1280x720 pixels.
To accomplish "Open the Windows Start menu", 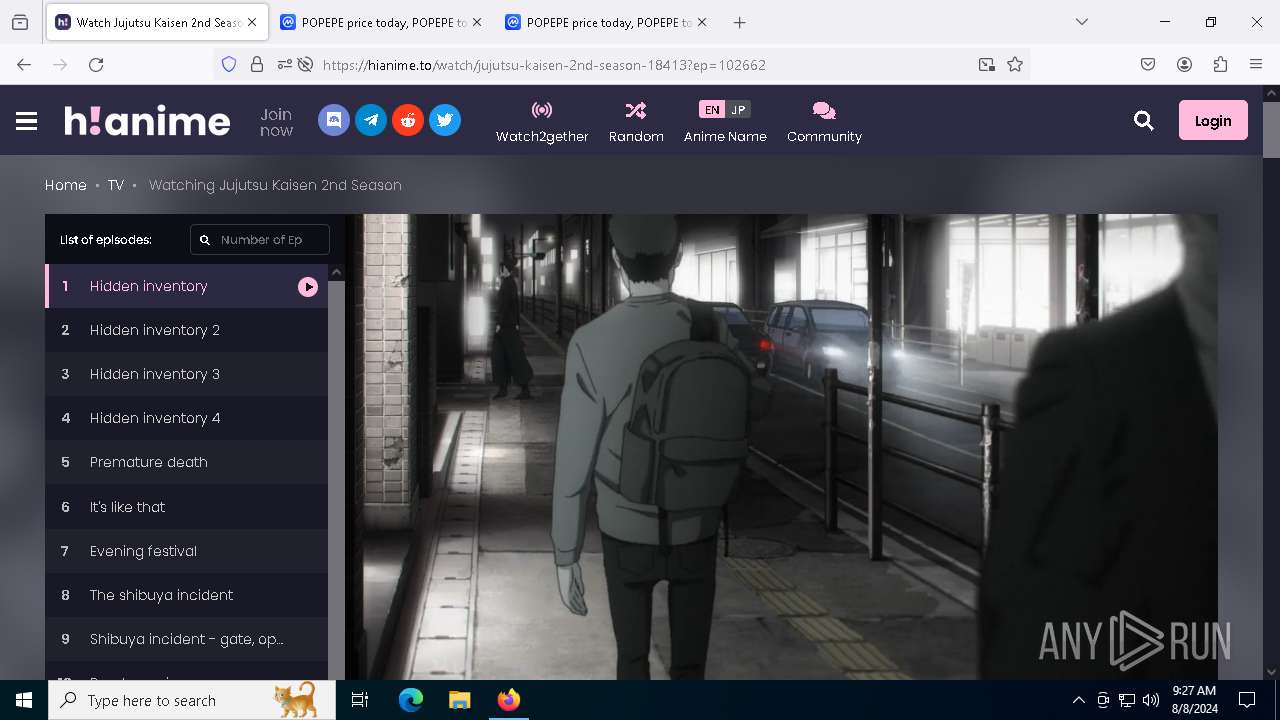I will (x=24, y=700).
